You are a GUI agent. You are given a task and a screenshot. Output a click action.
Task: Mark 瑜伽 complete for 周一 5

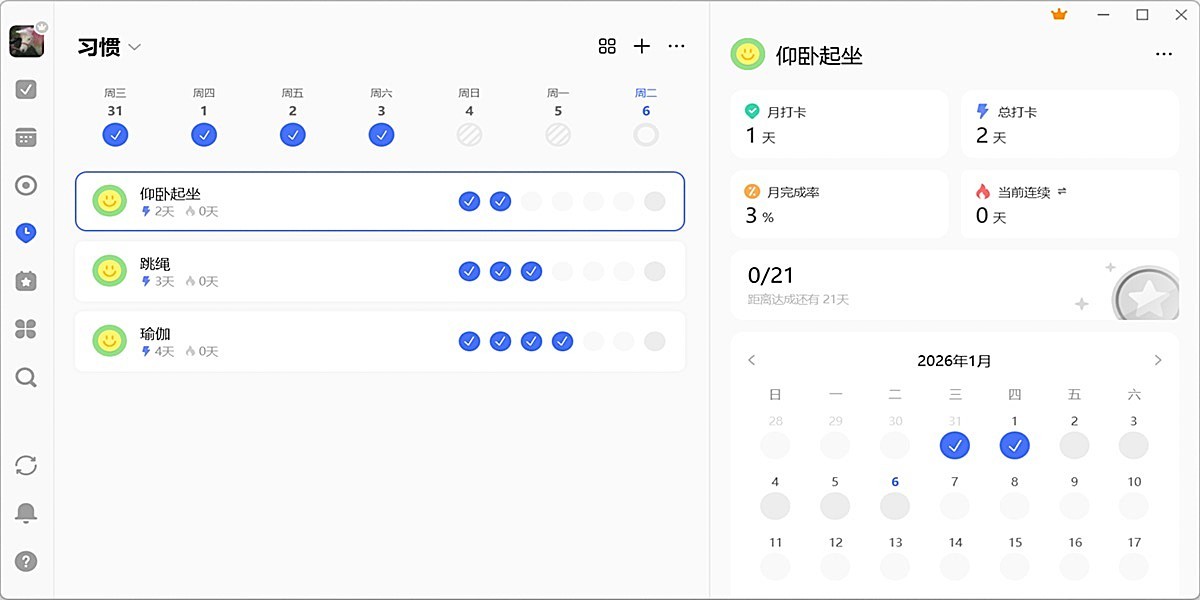coord(624,341)
